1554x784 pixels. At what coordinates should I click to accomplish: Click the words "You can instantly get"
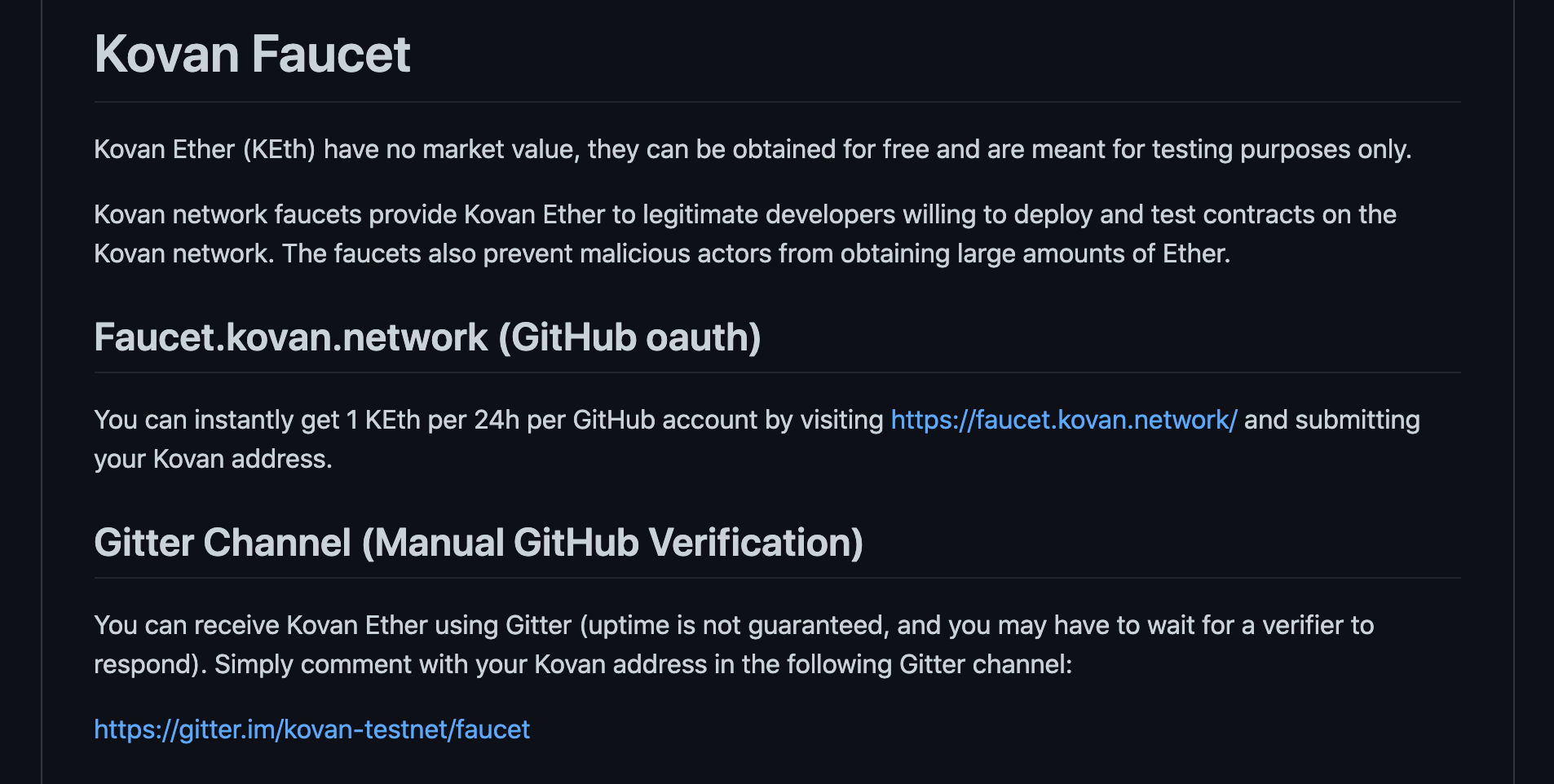[x=217, y=420]
